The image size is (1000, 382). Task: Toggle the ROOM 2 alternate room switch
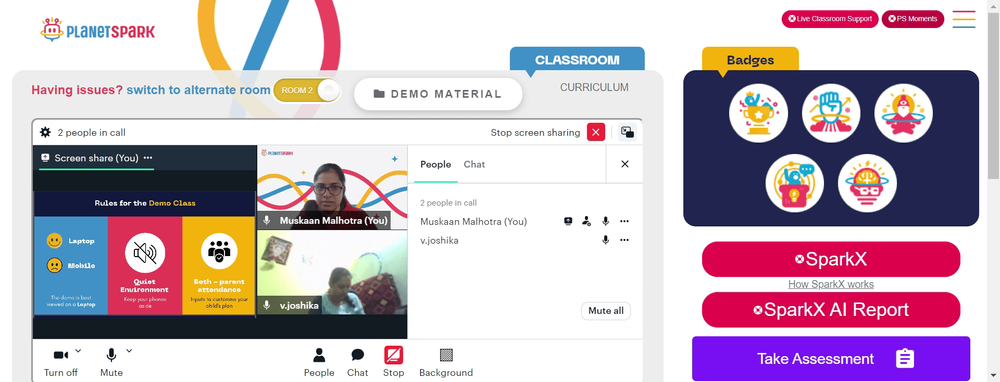click(x=307, y=91)
